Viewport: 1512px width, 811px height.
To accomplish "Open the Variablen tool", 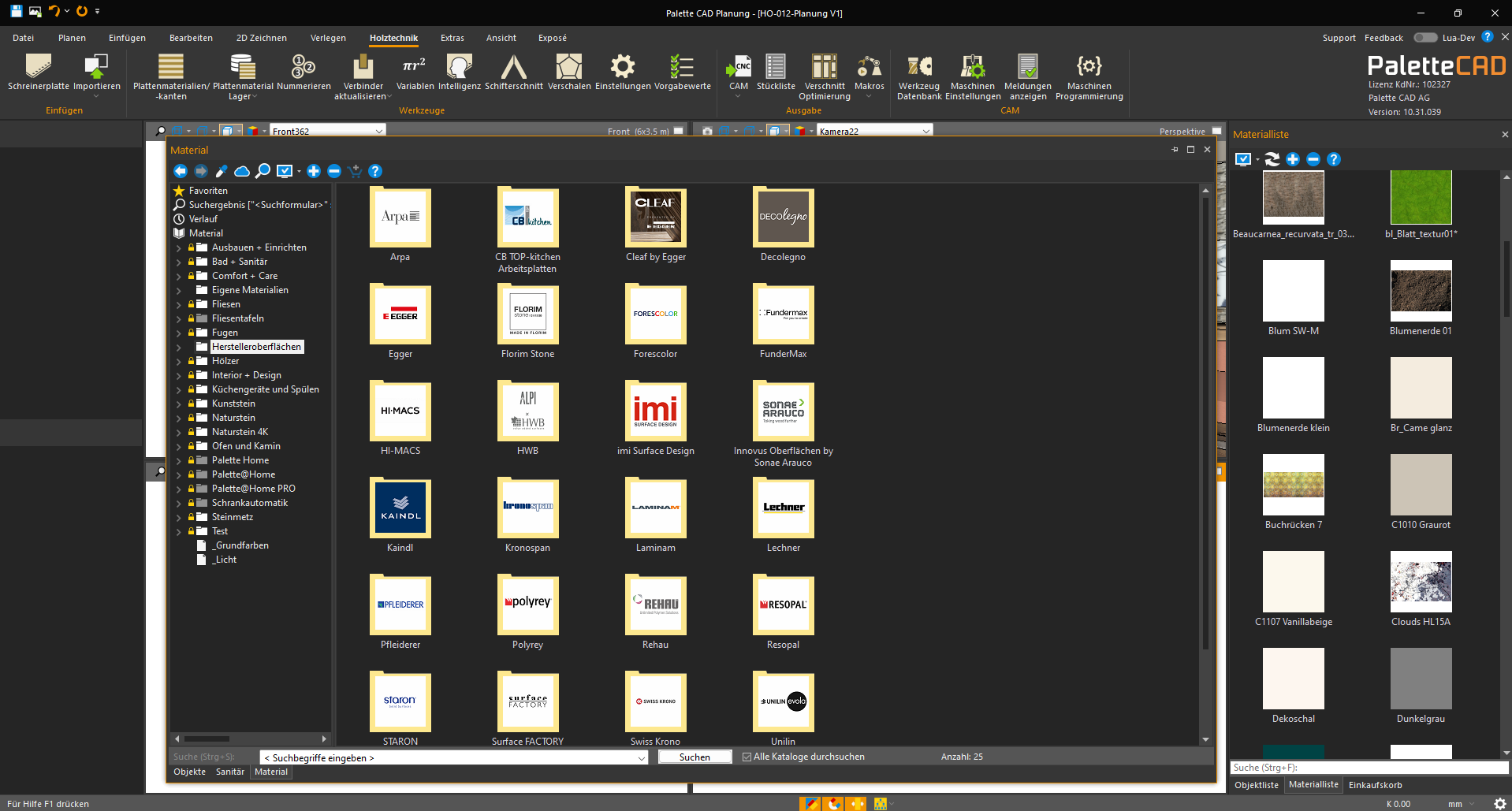I will [415, 73].
